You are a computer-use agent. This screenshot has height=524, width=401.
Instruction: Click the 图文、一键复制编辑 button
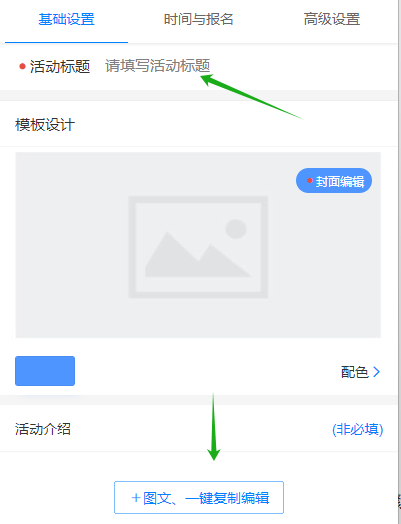pos(199,498)
